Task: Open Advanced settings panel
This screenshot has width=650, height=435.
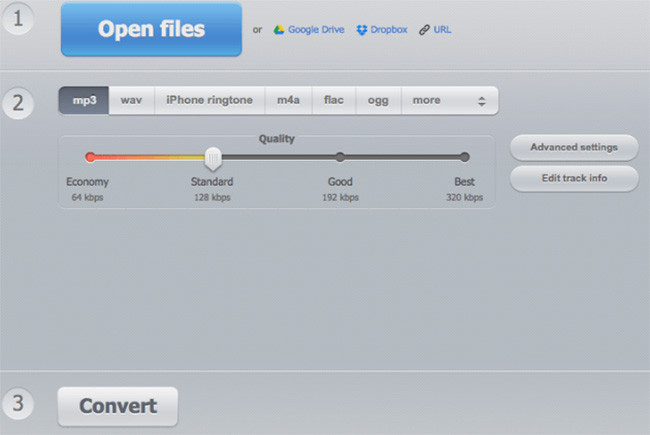Action: (x=573, y=147)
